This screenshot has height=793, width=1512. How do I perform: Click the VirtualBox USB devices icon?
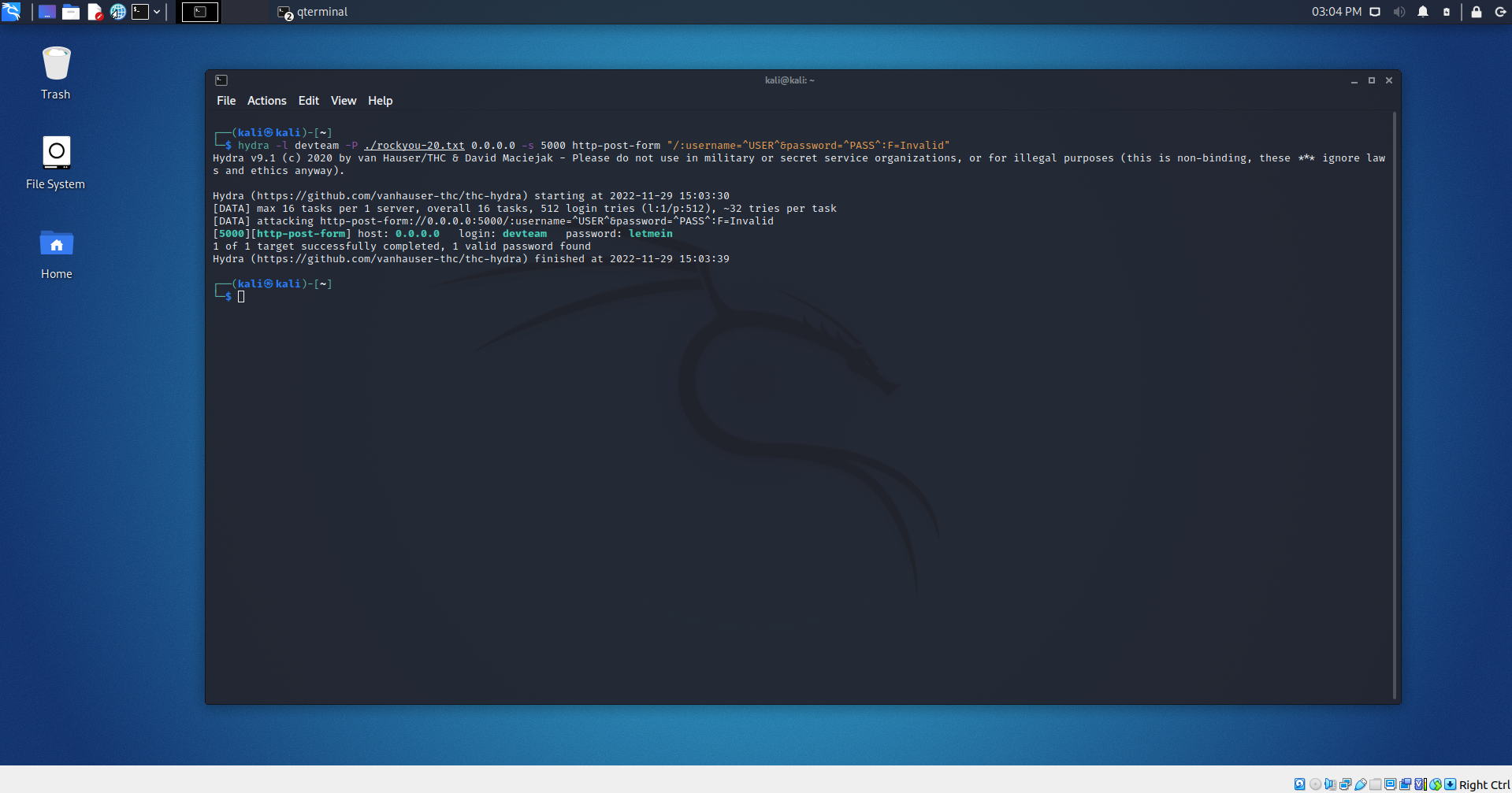tap(1360, 784)
